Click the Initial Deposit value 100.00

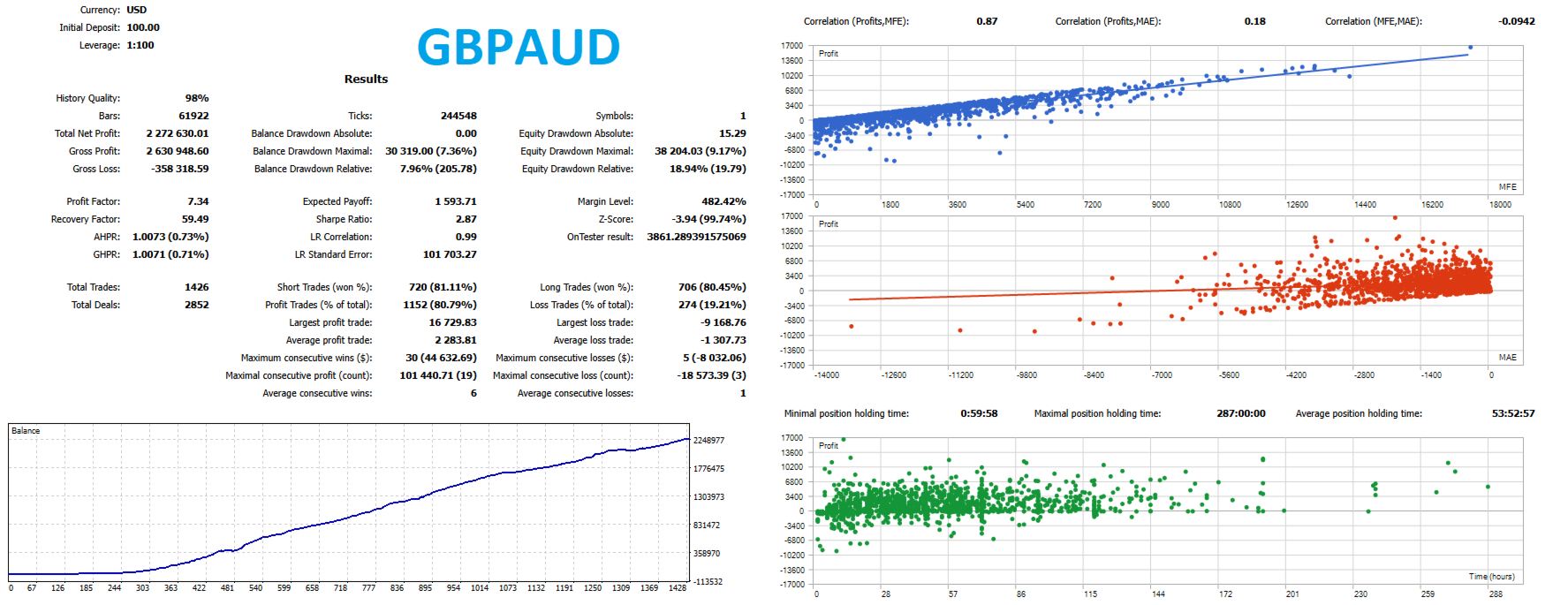143,27
